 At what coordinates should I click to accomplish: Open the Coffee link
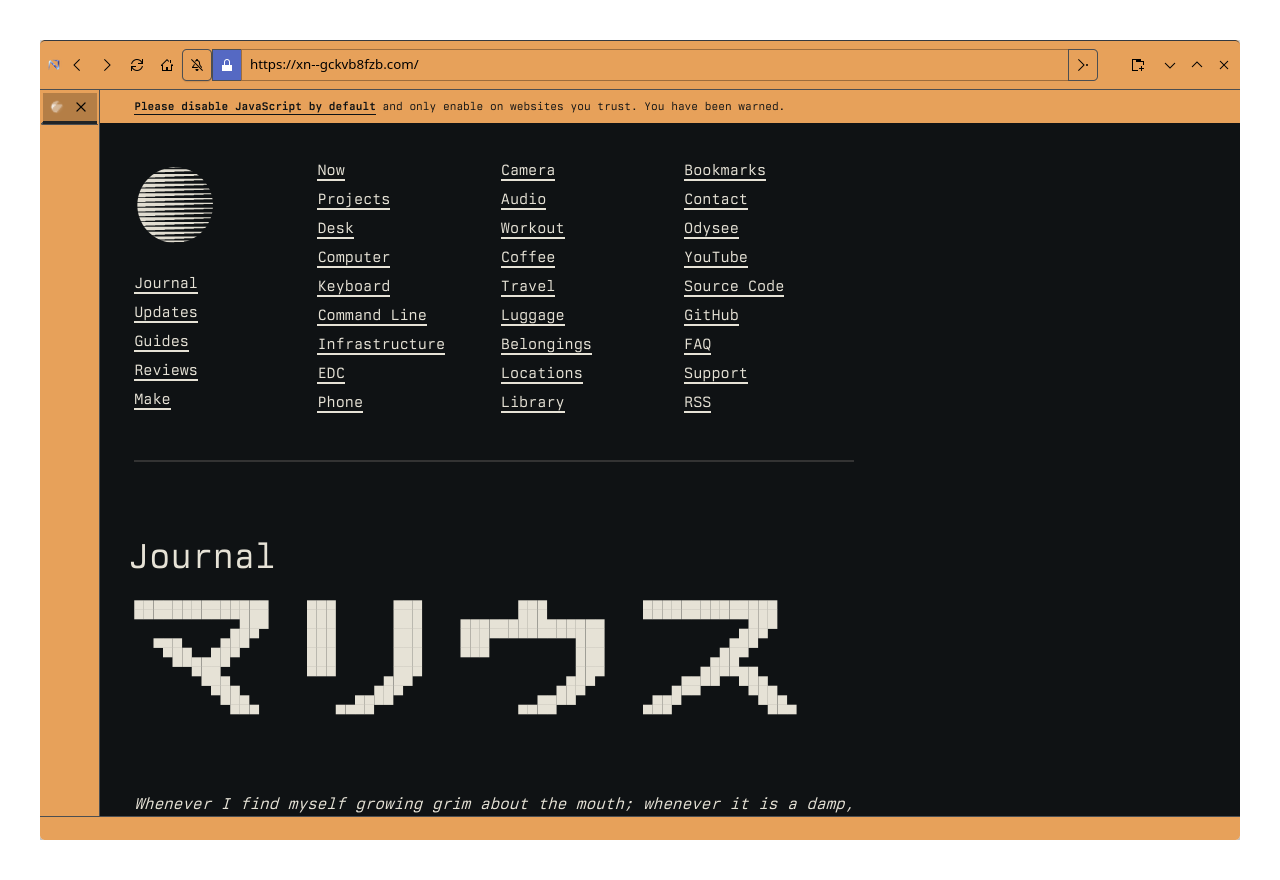tap(528, 258)
